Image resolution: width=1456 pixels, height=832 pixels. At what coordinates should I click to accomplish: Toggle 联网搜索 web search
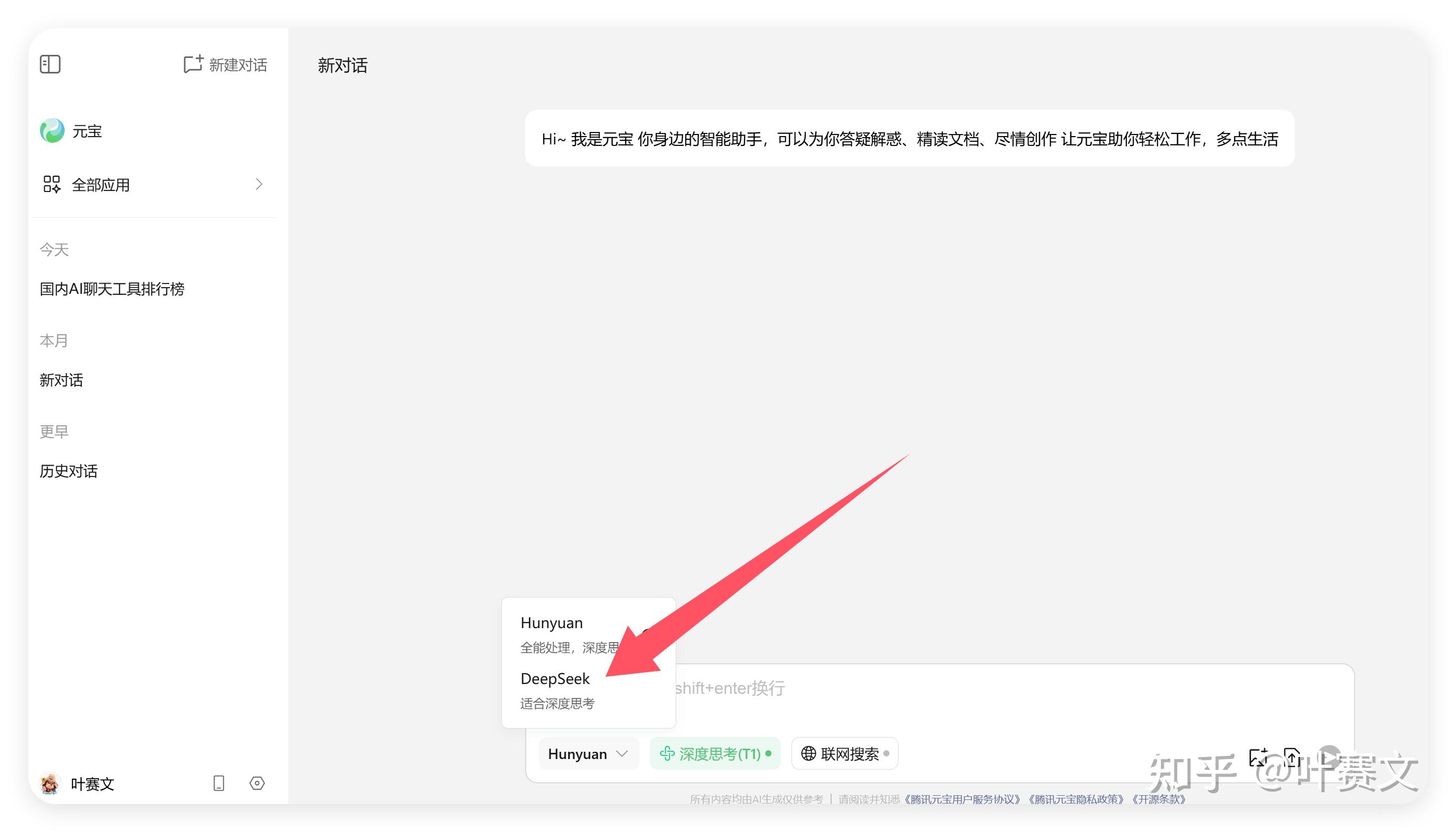(x=844, y=754)
